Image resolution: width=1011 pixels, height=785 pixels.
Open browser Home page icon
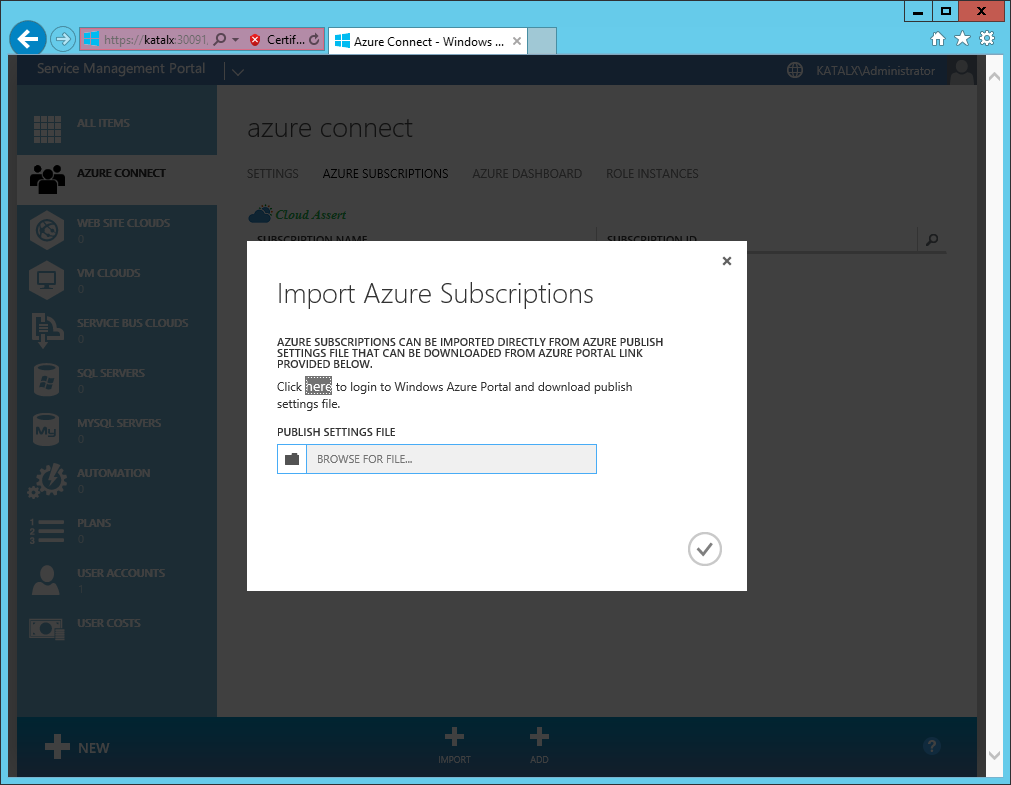coord(937,39)
